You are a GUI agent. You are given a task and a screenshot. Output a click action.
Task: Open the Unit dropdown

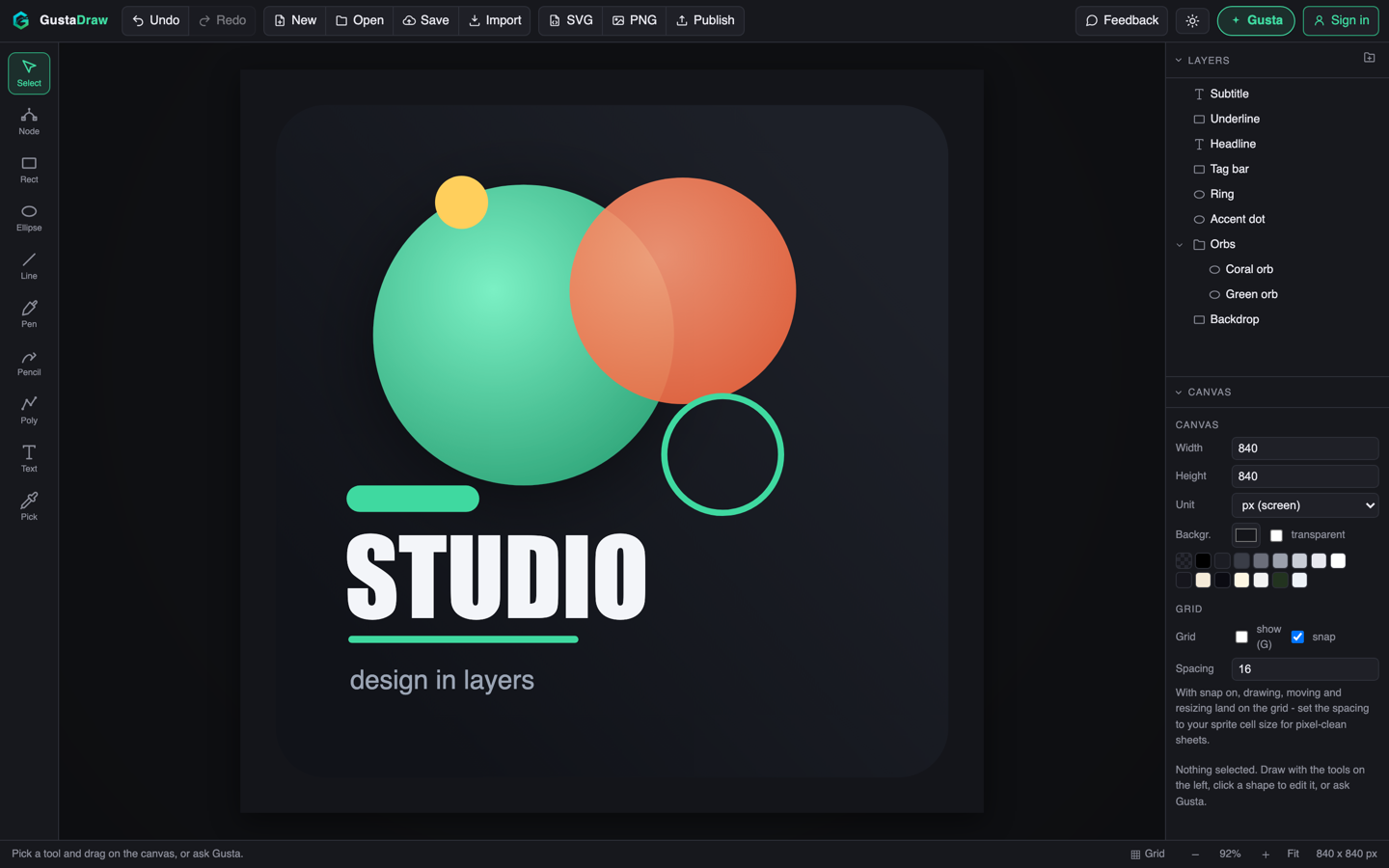1305,505
